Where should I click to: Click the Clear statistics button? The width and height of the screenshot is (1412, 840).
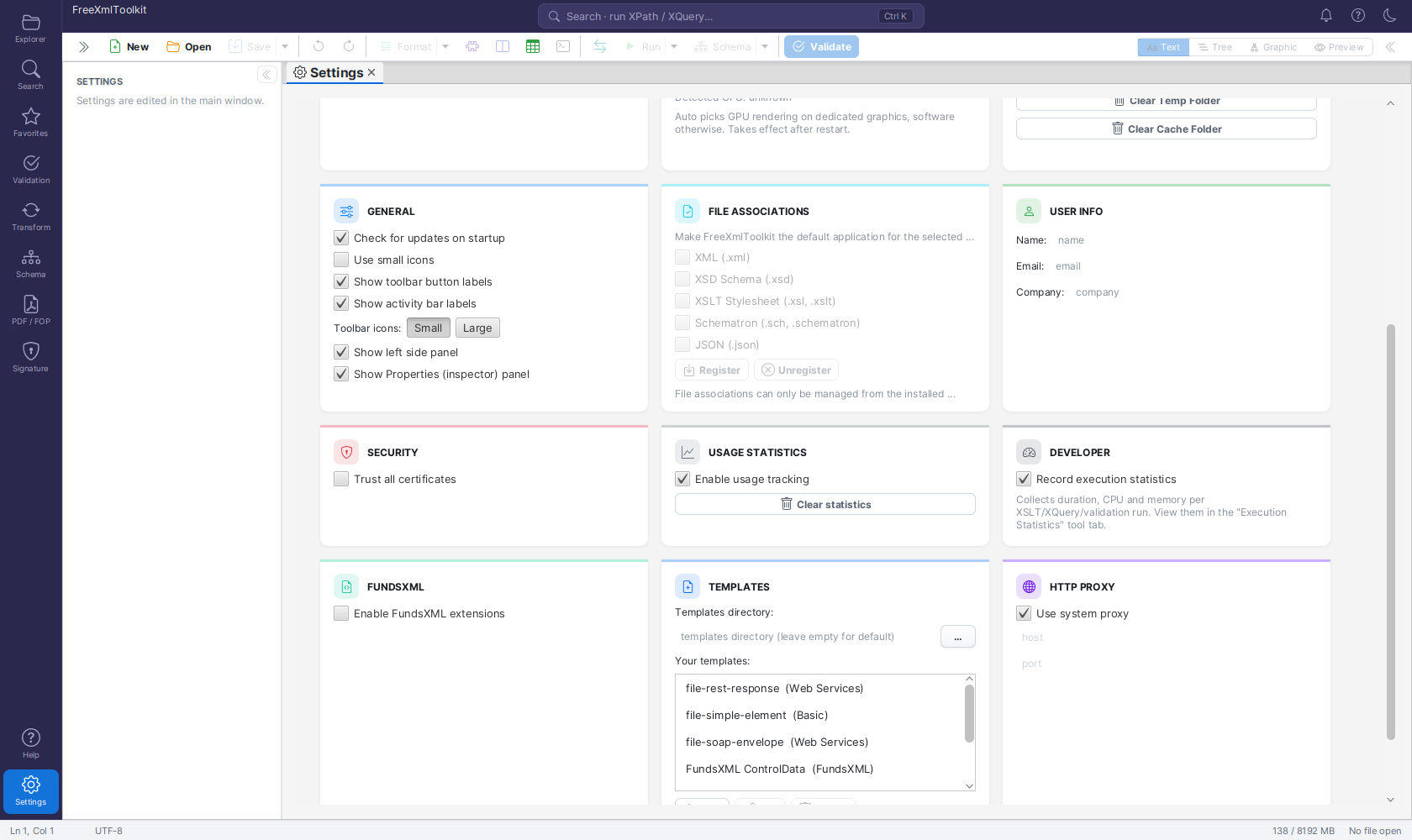click(825, 504)
